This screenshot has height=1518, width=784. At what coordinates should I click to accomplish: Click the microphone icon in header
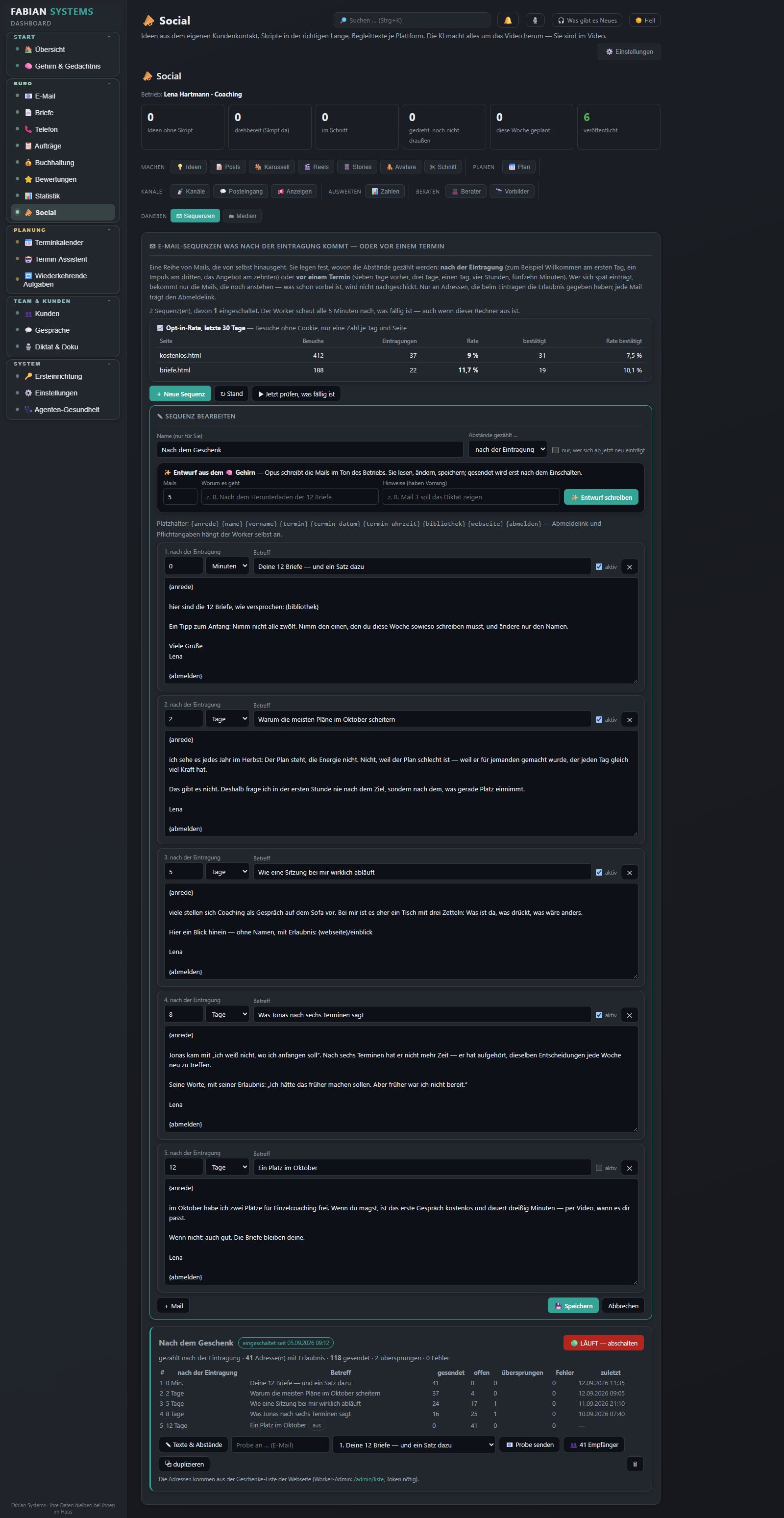[x=535, y=20]
